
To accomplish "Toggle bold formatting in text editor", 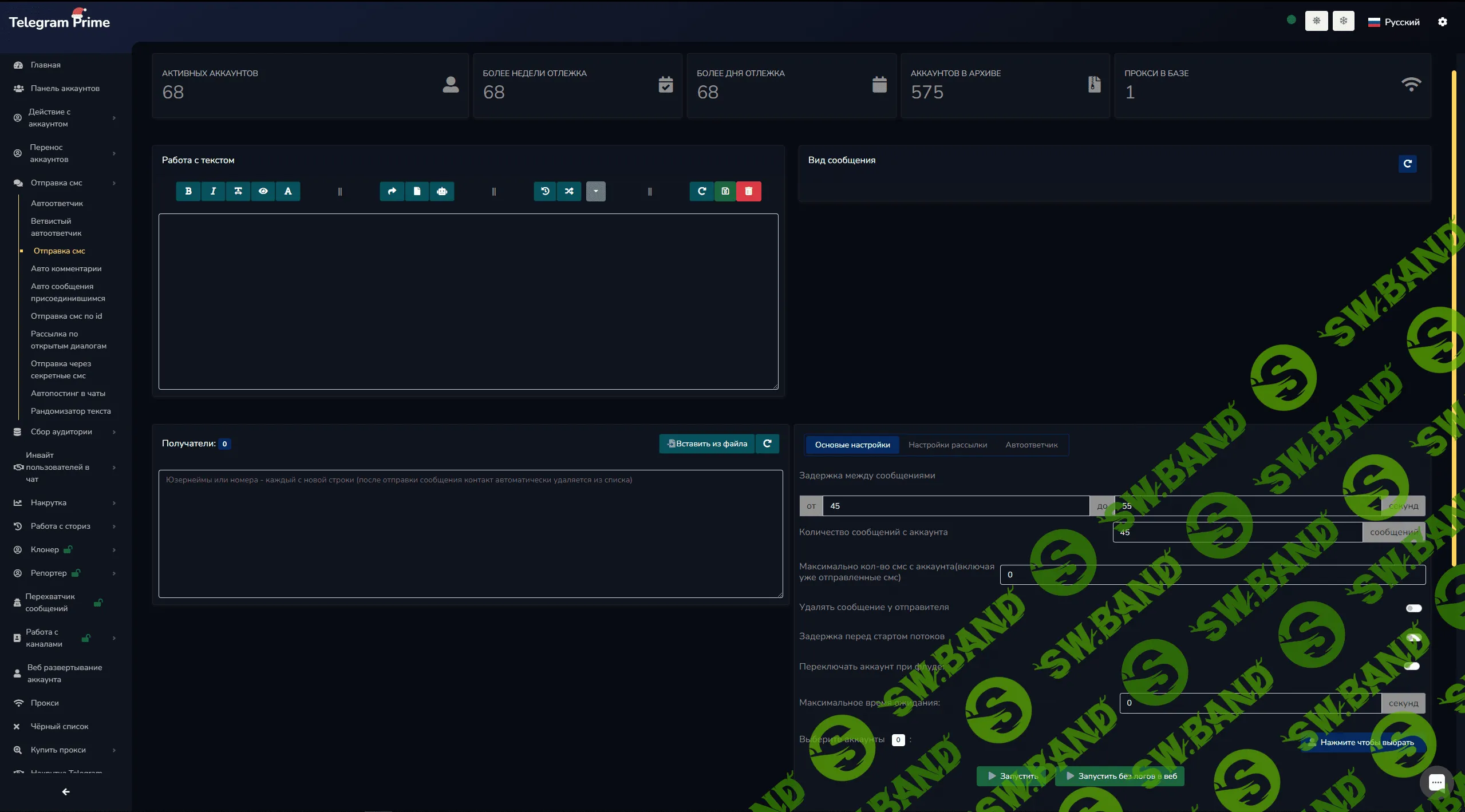I will coord(188,191).
